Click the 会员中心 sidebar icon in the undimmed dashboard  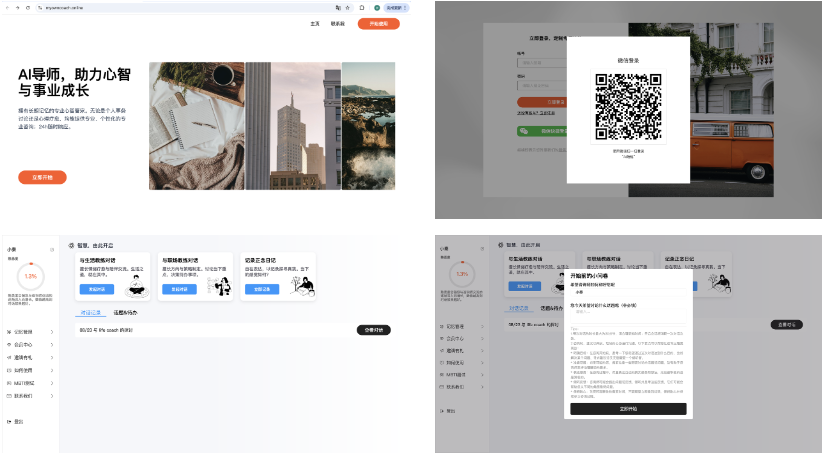click(x=9, y=344)
